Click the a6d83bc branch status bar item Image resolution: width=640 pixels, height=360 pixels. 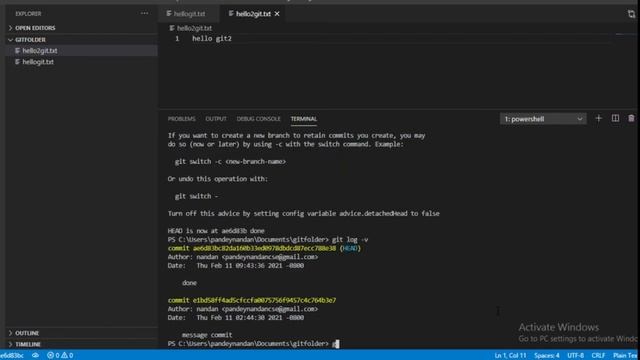(x=12, y=356)
